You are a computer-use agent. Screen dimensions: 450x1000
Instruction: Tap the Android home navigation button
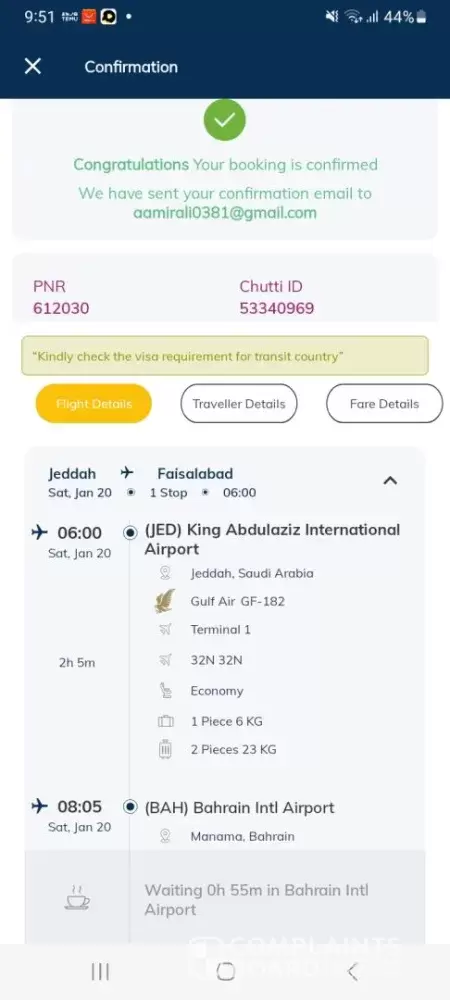(225, 971)
